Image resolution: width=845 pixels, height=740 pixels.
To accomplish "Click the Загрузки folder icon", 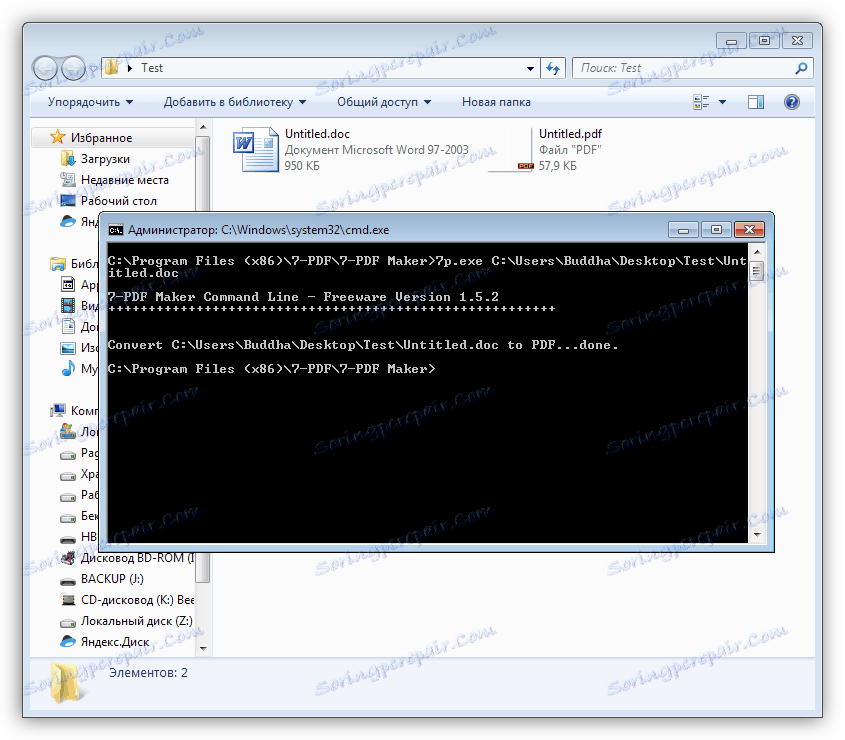I will pyautogui.click(x=68, y=158).
